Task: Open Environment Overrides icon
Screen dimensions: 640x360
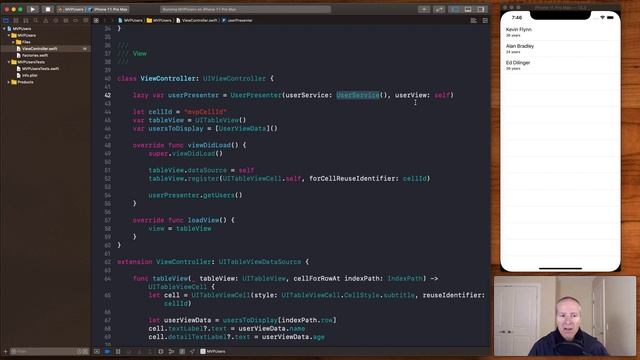Action: coord(182,351)
